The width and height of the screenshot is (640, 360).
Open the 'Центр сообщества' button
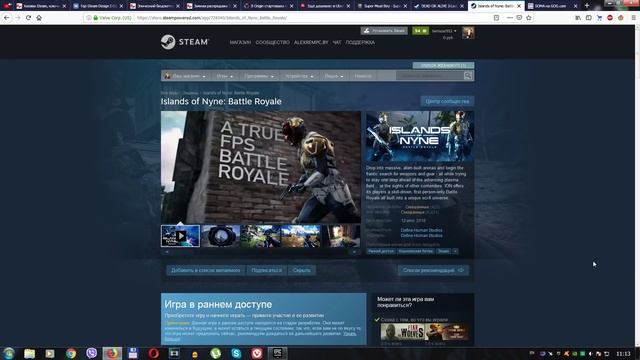[447, 101]
